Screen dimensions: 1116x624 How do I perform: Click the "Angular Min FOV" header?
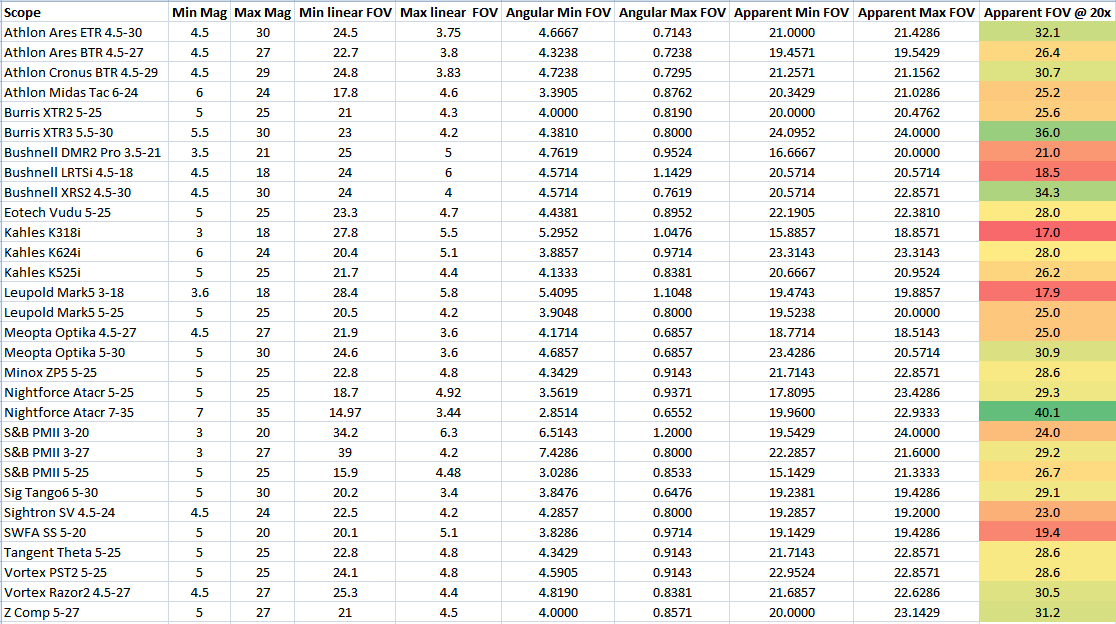click(559, 12)
